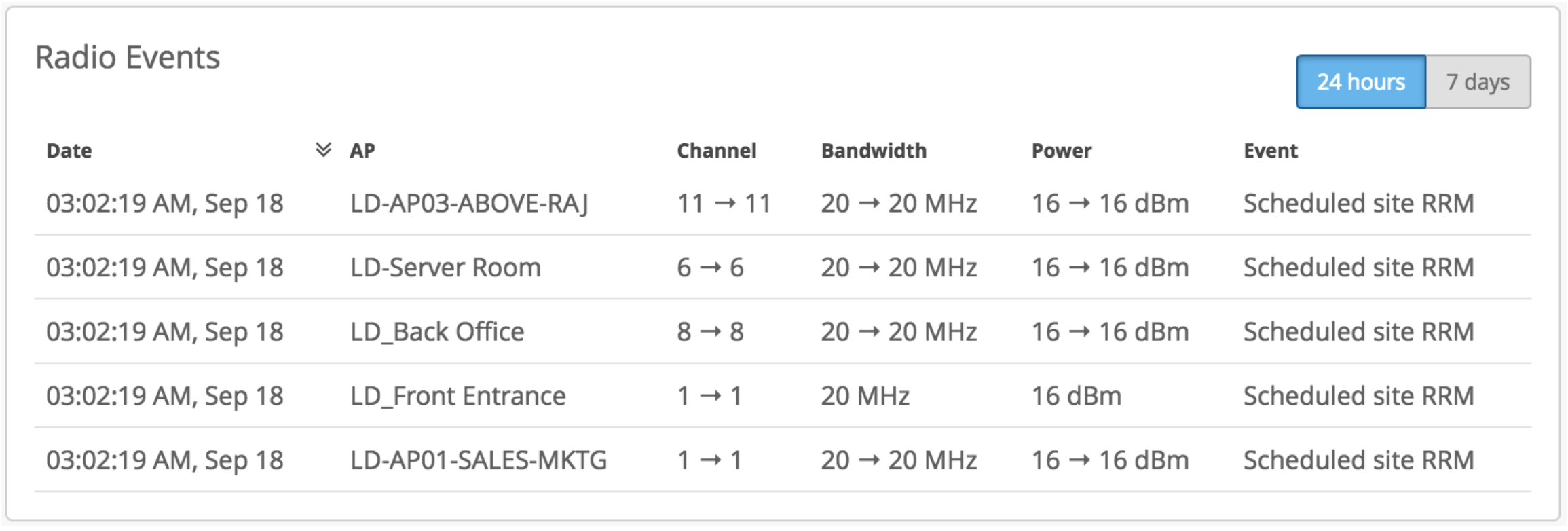Click the Radio Events panel title

click(x=128, y=57)
